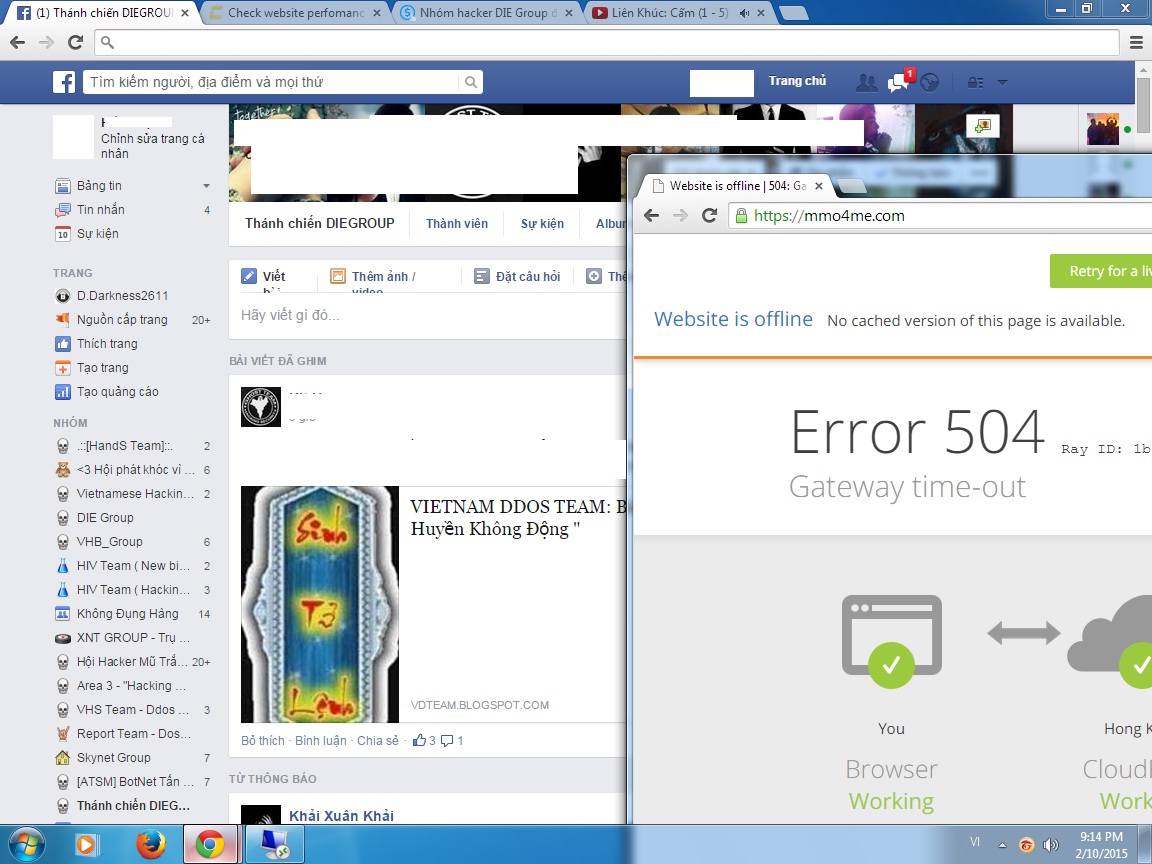1152x864 pixels.
Task: Focus the Facebook search input field
Action: point(272,82)
